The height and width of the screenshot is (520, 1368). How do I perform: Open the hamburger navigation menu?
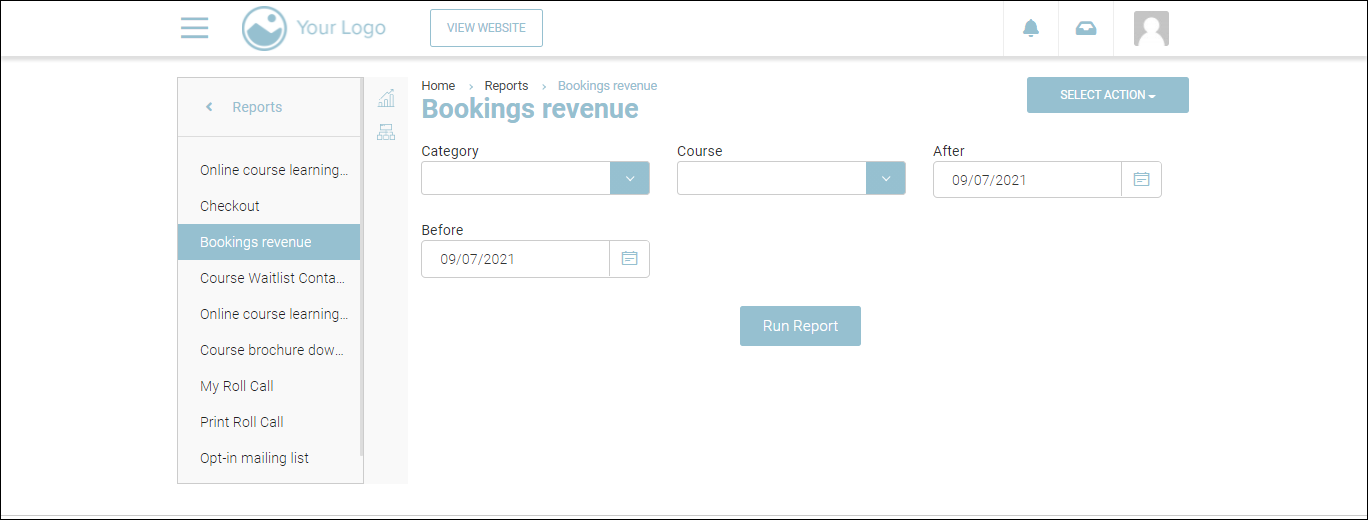coord(194,28)
